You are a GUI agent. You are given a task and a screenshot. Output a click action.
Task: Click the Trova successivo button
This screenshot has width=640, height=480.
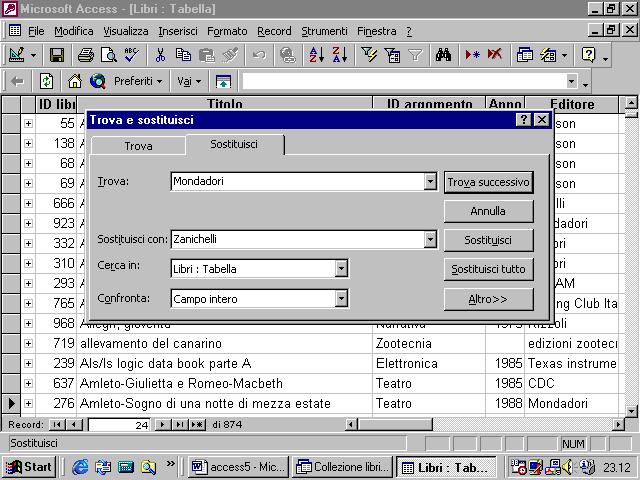(x=489, y=182)
